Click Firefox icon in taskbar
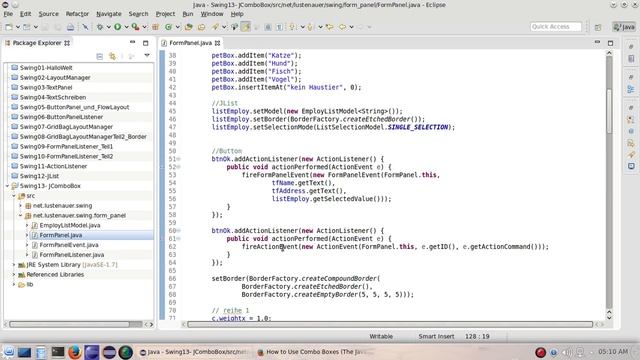640x360 pixels. click(74, 352)
